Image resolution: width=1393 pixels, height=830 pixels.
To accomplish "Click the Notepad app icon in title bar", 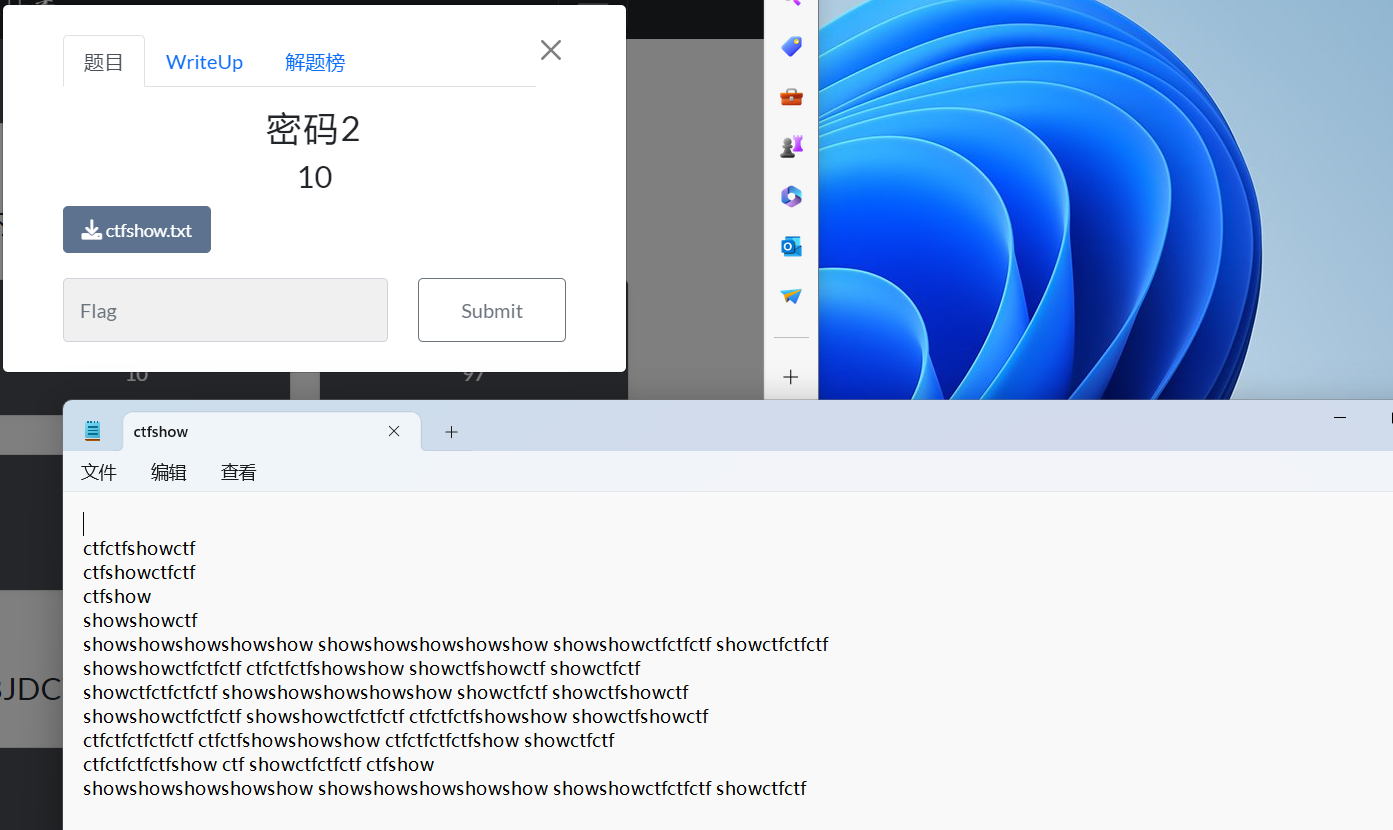I will click(x=93, y=431).
